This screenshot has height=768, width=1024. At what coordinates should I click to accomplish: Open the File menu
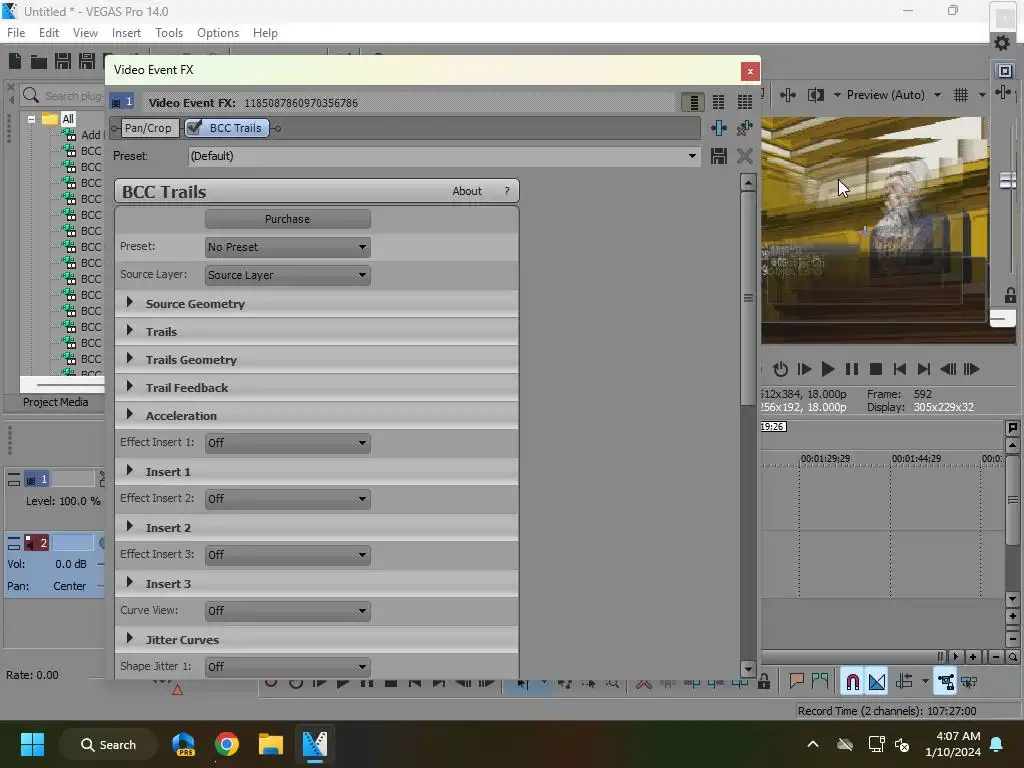pyautogui.click(x=16, y=33)
